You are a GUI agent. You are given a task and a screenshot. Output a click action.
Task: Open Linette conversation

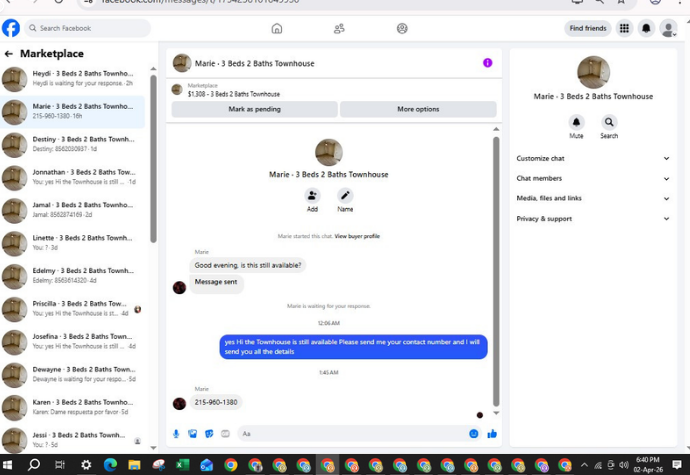(73, 243)
